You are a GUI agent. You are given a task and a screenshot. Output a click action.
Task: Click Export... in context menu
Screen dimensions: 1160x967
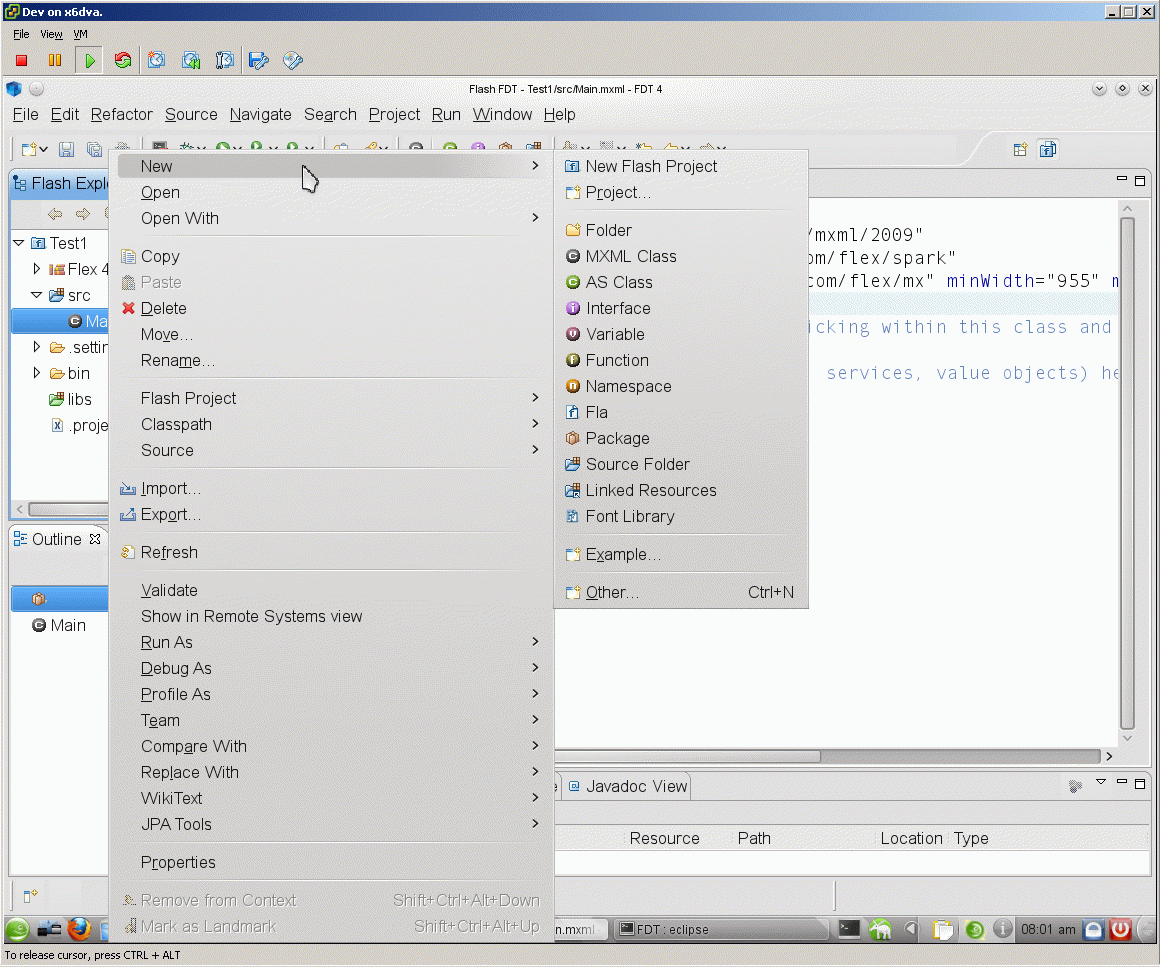[331, 514]
